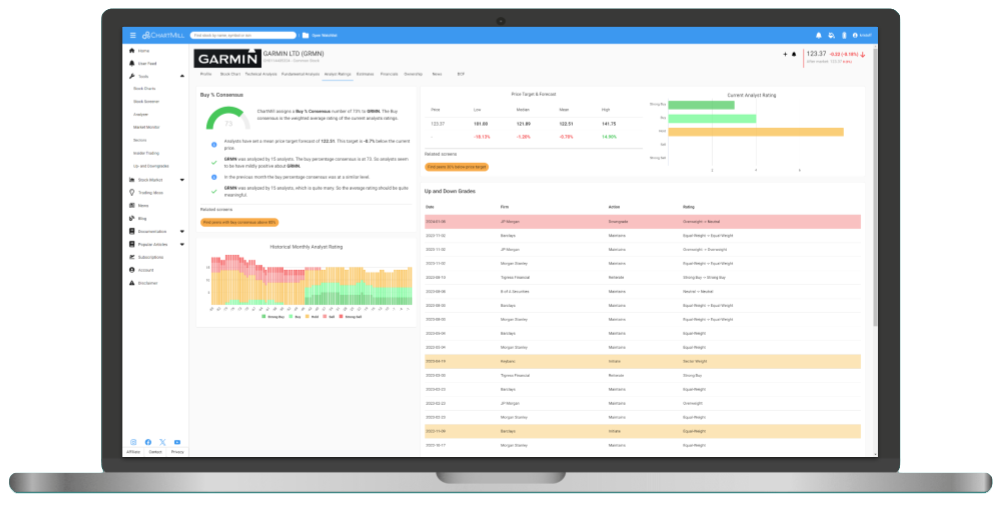Expand the Stock Market section
Viewport: 1000px width, 514px height.
182,180
